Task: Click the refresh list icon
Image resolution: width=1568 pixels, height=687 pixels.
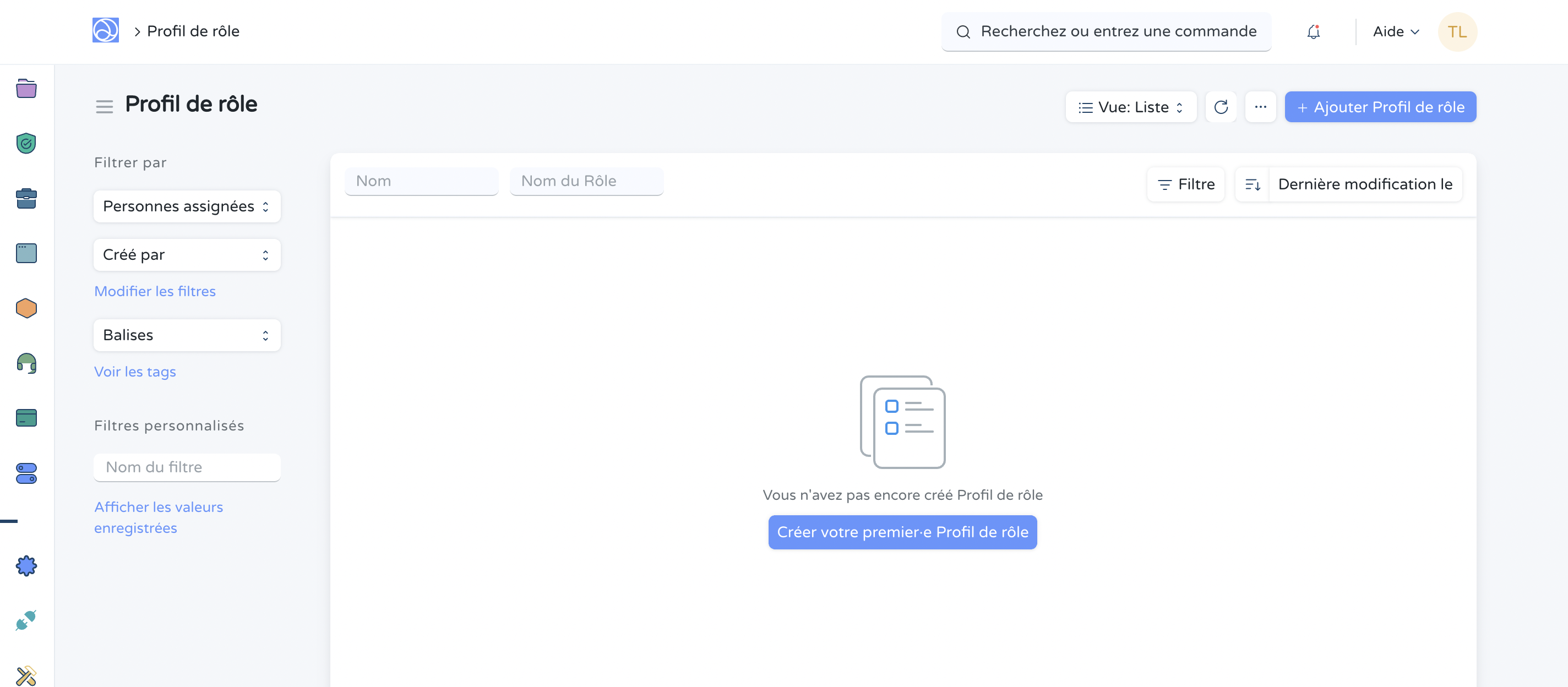Action: 1221,107
